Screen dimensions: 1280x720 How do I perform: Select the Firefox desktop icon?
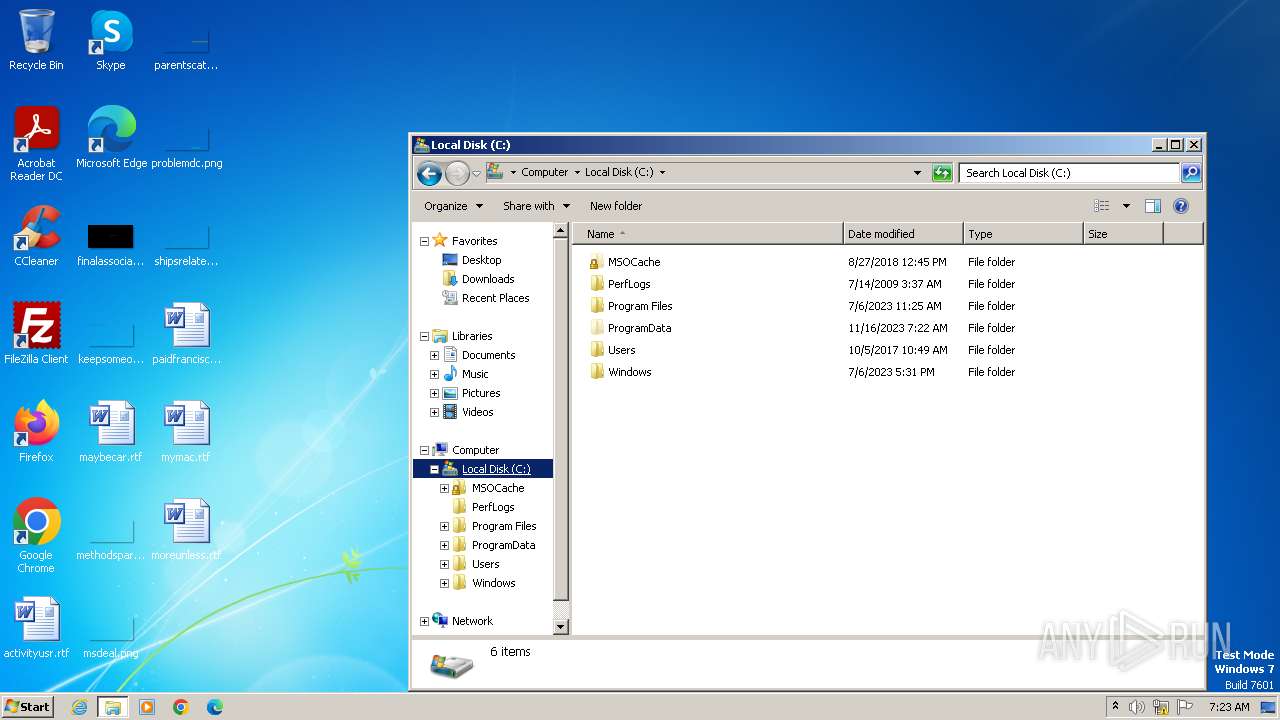pyautogui.click(x=36, y=432)
